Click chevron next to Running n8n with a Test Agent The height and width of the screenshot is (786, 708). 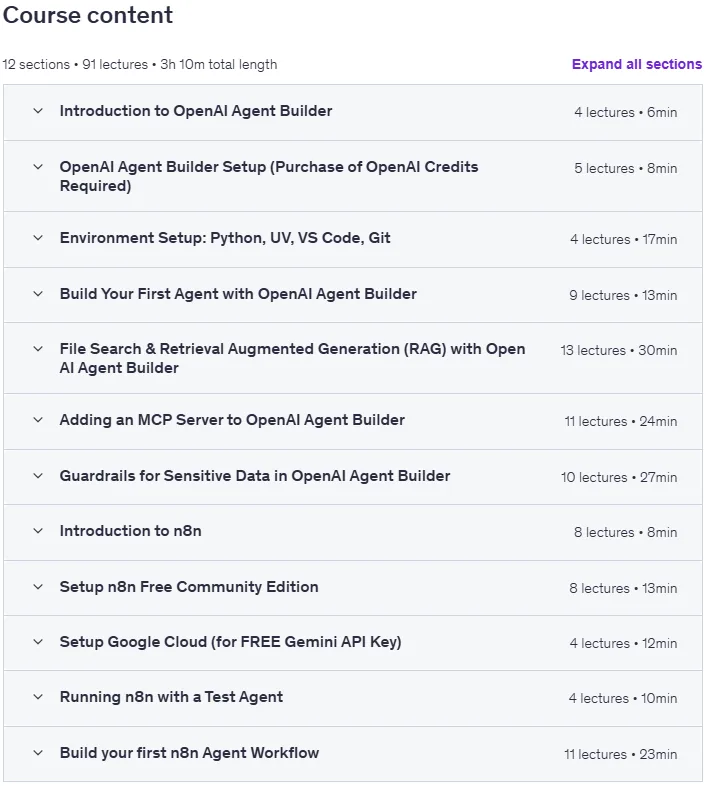[x=38, y=697]
